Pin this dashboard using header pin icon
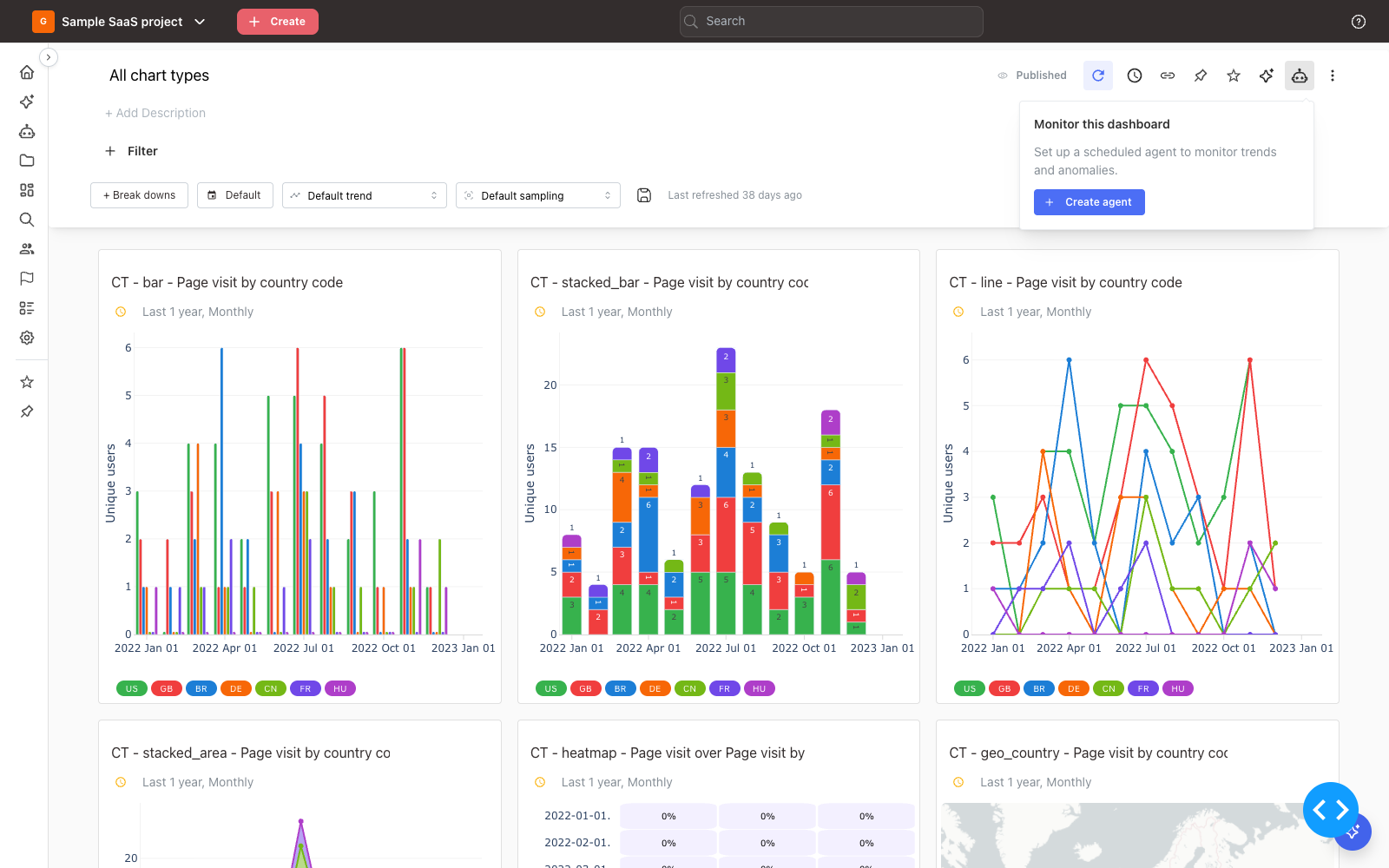 point(1201,76)
